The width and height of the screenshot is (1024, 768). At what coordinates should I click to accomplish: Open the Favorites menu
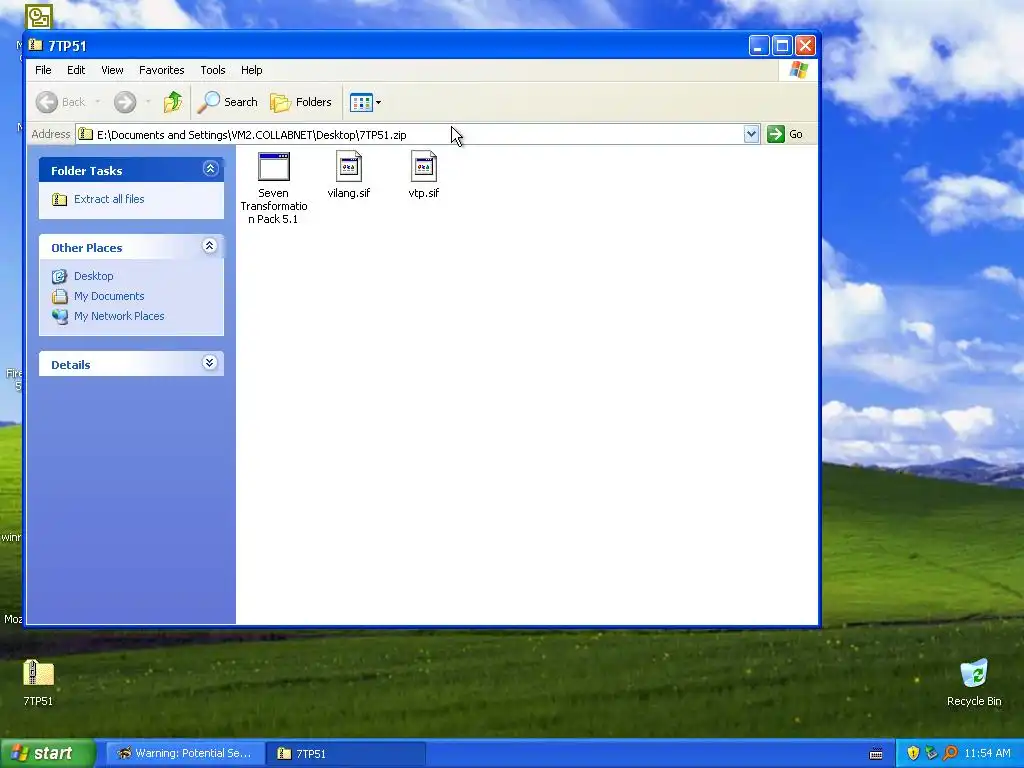161,70
